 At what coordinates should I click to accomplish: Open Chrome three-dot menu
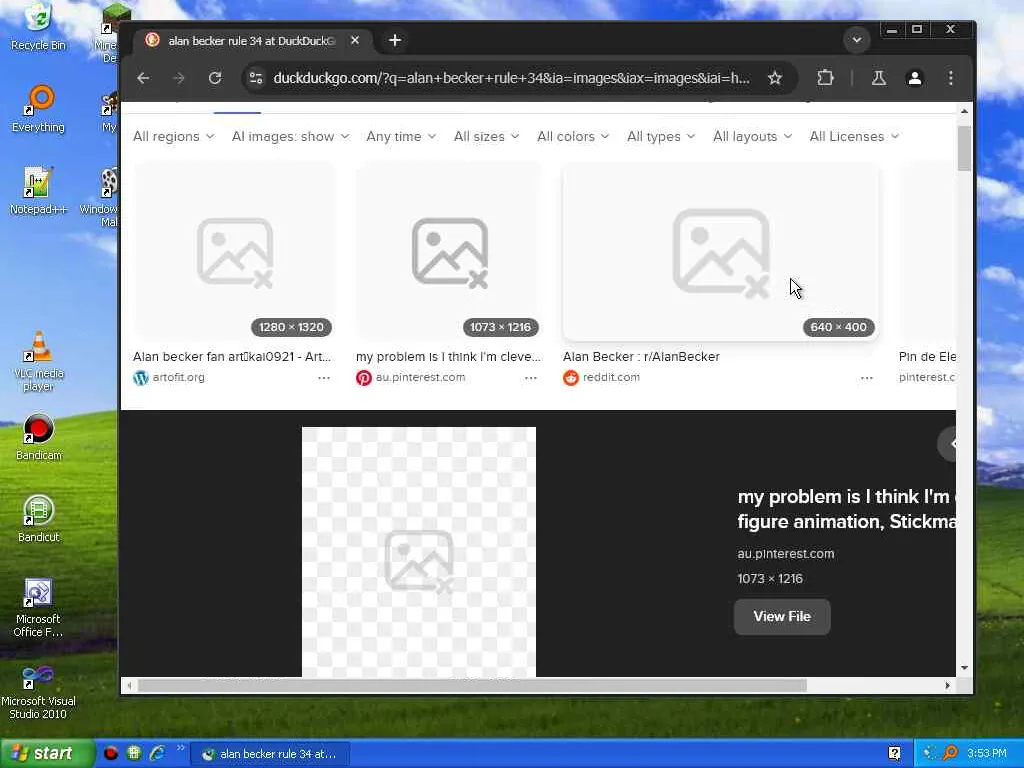coord(951,78)
